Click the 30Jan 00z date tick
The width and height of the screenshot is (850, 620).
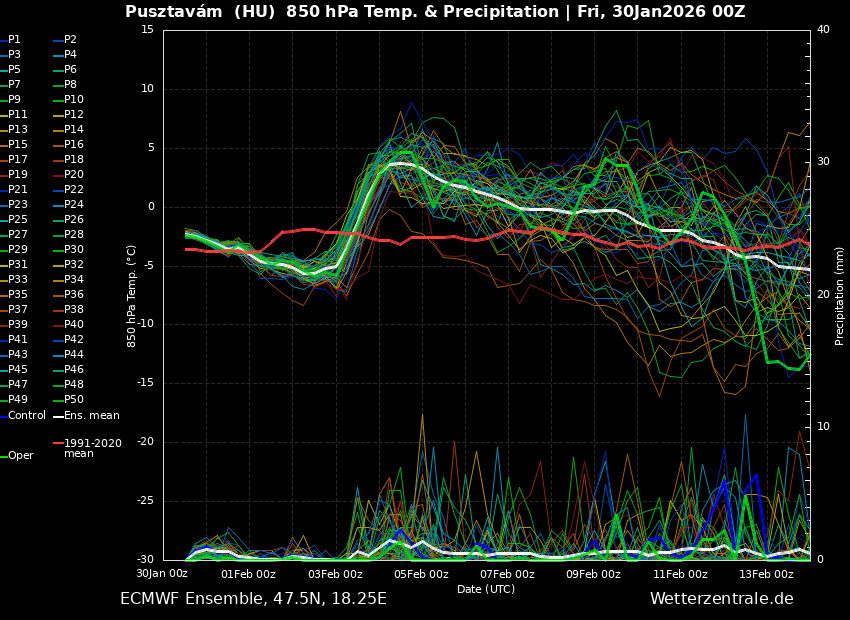[162, 574]
